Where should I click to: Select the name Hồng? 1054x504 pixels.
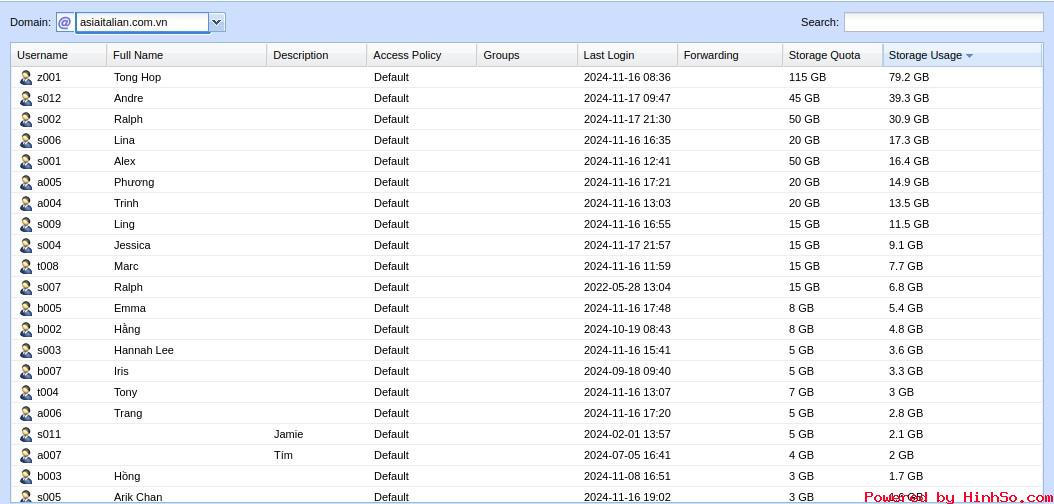(127, 476)
